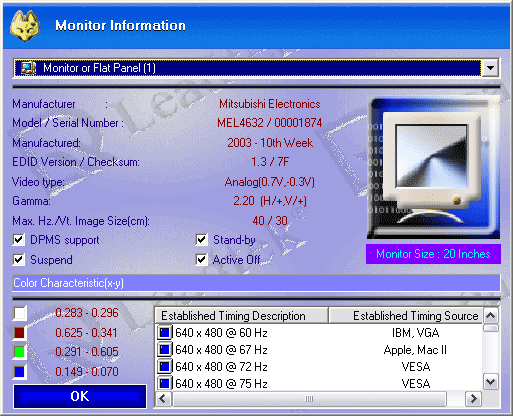This screenshot has height=416, width=513.
Task: Click the timing list scroll down arrow
Action: pos(491,381)
